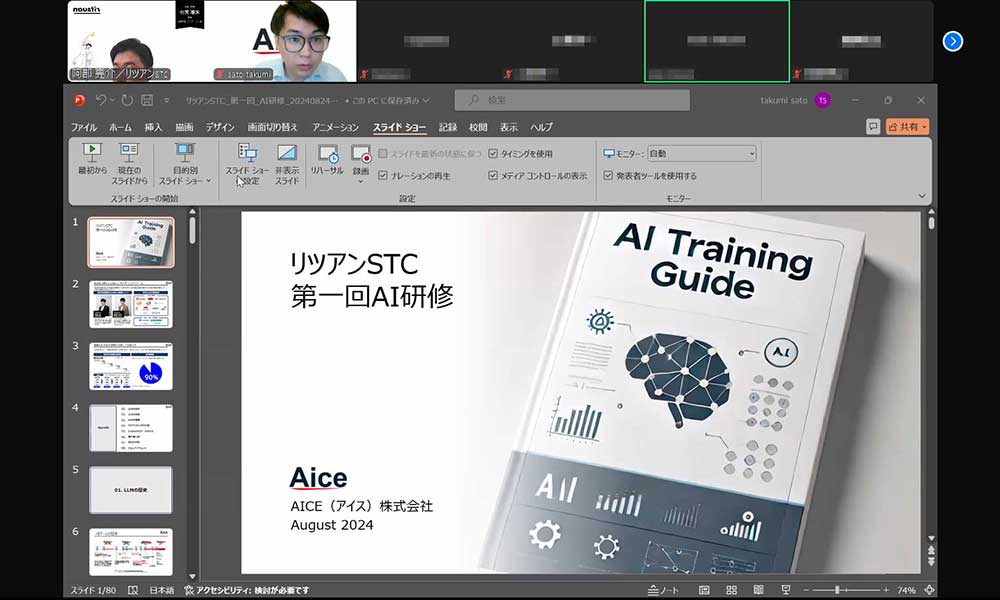Open the 表示 tab
1000x600 pixels.
[508, 127]
